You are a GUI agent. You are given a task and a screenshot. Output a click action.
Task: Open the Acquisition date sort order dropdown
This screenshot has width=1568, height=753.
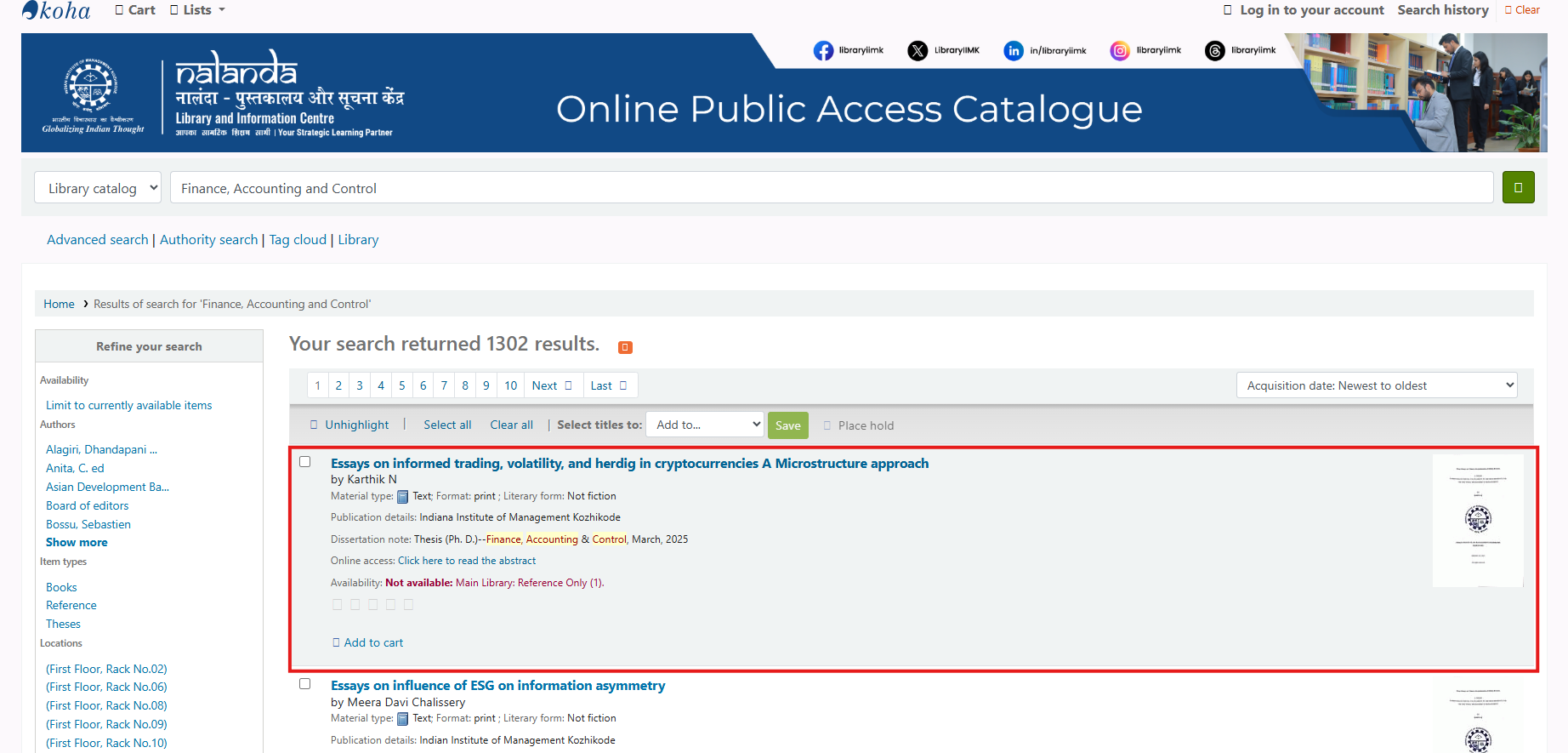click(x=1376, y=385)
